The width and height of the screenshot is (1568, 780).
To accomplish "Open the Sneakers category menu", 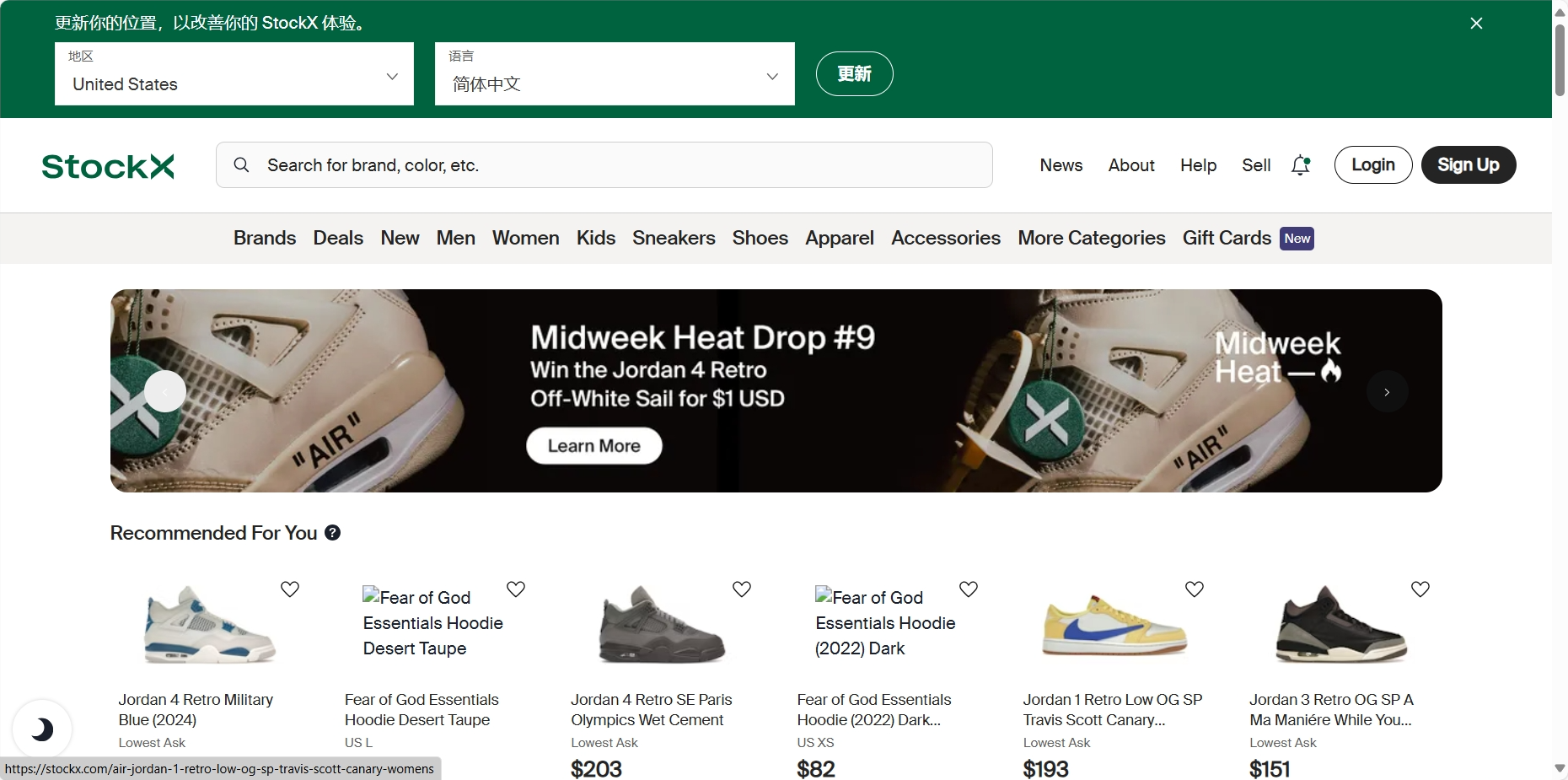I will 674,239.
